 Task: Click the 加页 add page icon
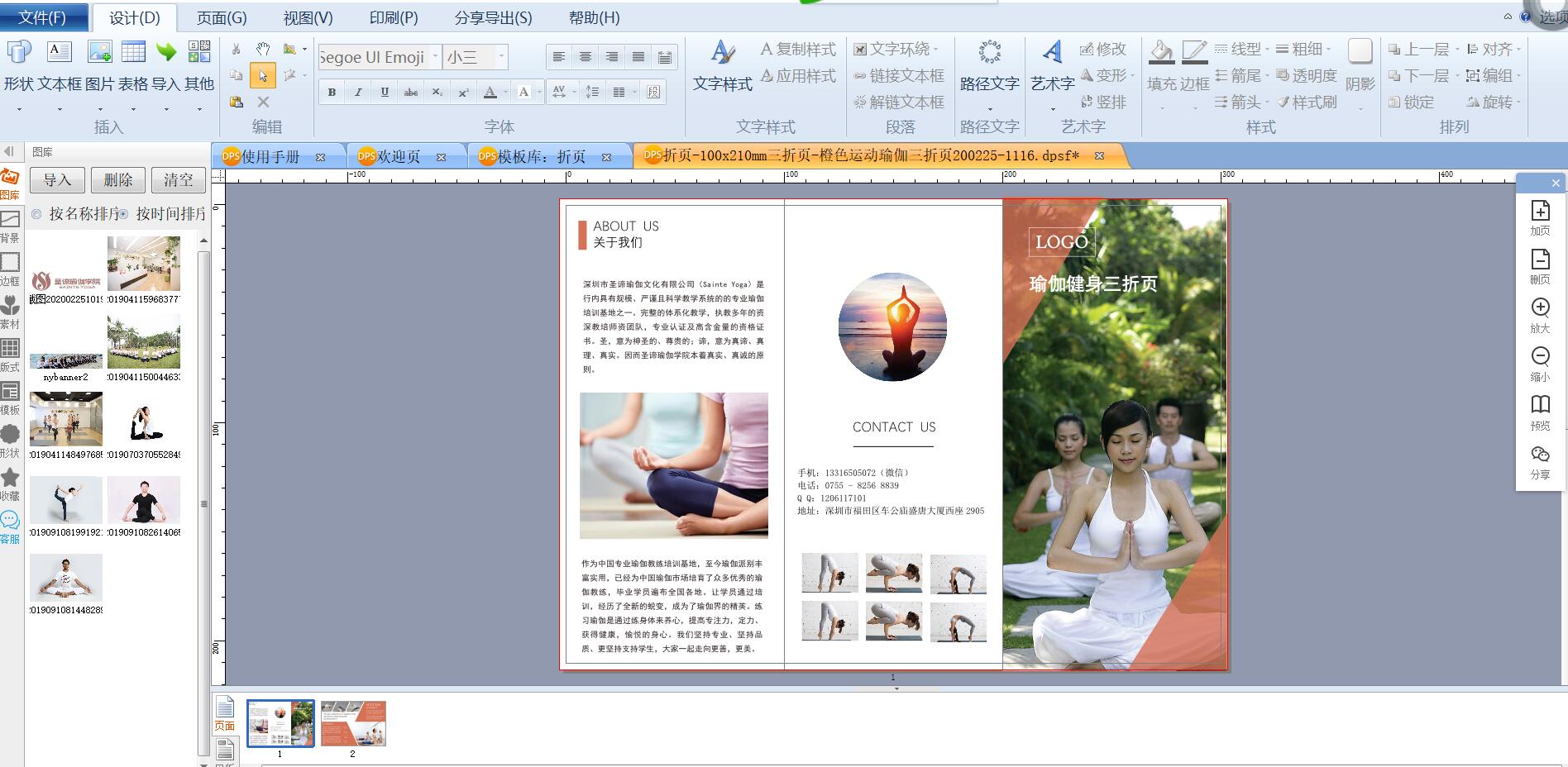coord(1540,212)
